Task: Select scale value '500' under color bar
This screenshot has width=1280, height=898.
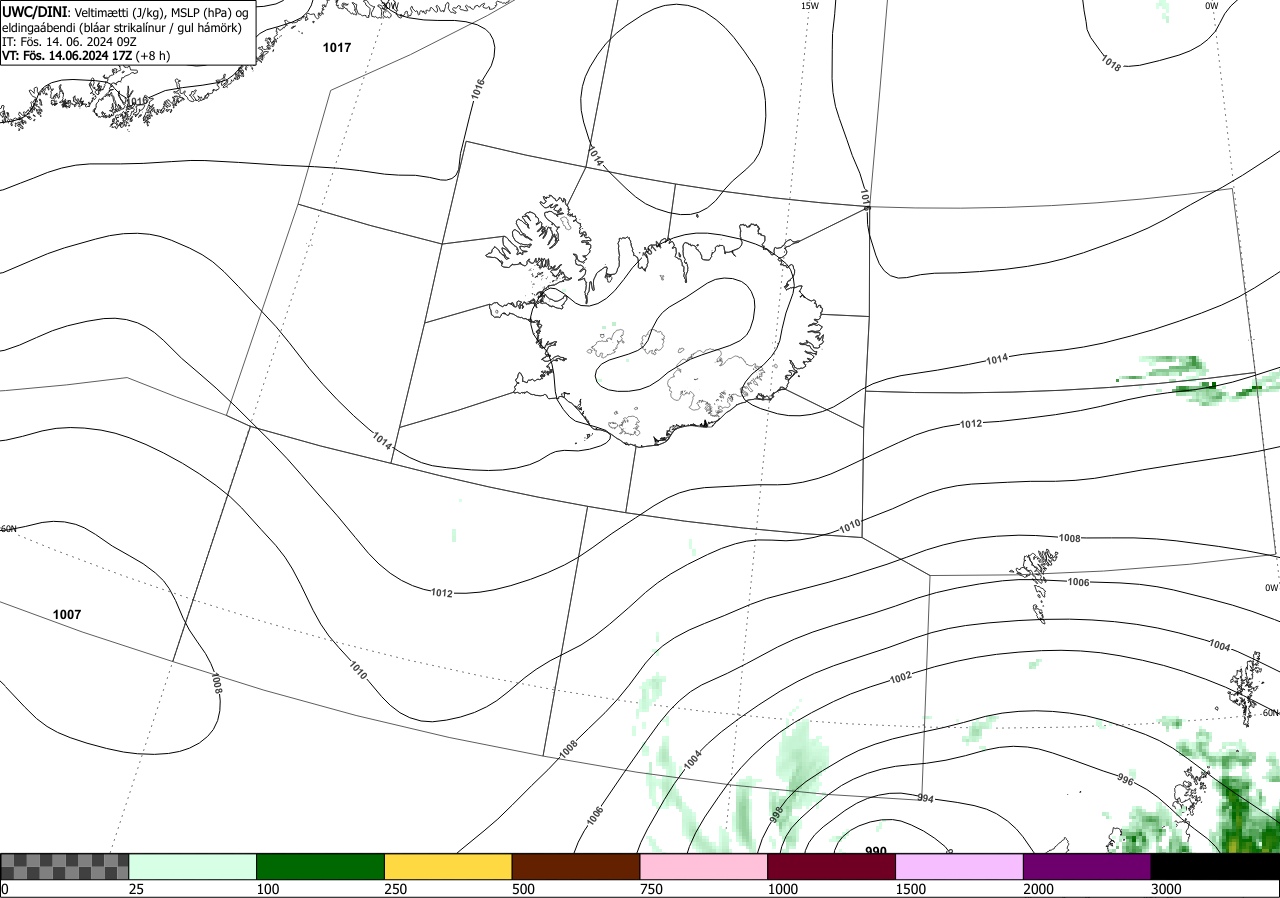Action: coord(524,888)
